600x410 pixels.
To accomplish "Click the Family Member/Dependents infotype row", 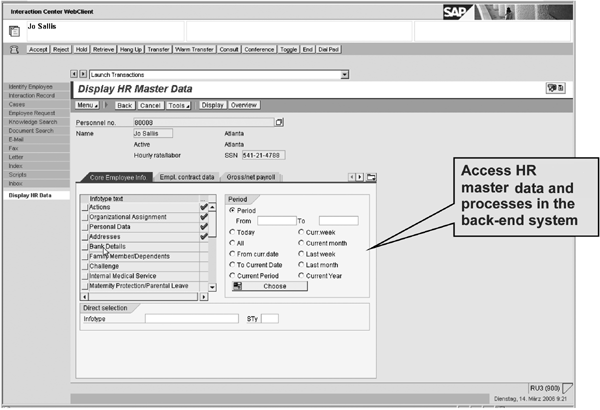I will click(x=145, y=256).
